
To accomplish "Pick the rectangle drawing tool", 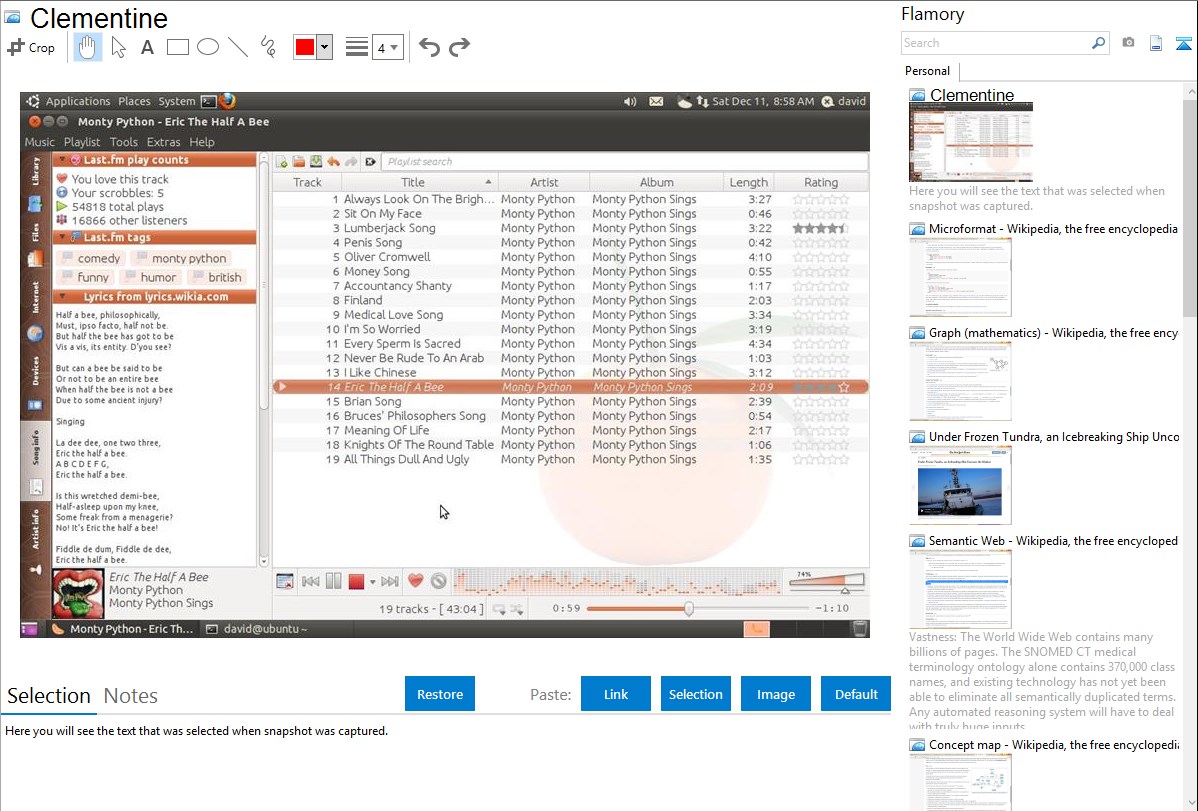I will pyautogui.click(x=177, y=47).
